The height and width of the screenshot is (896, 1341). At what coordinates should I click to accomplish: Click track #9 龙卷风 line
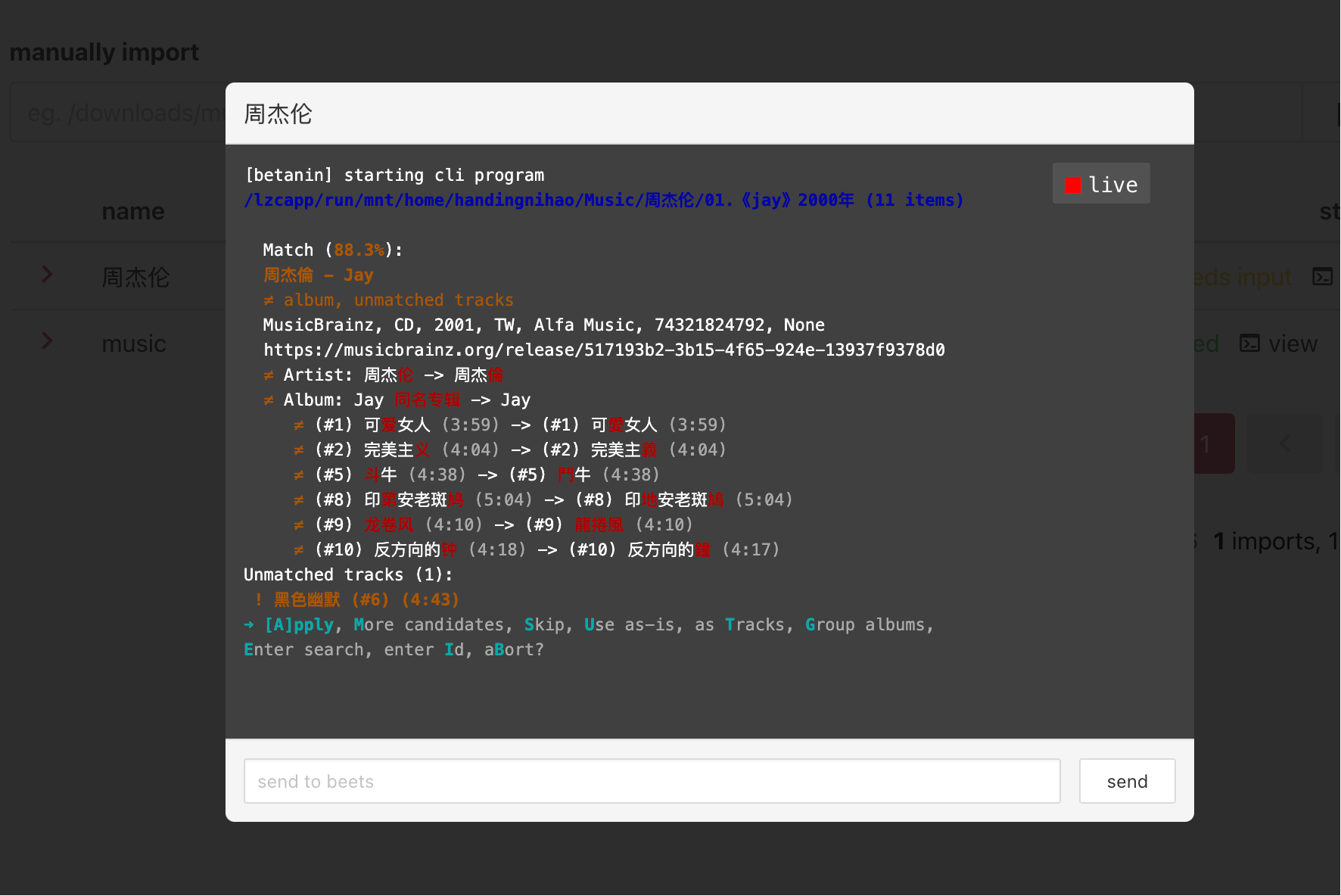click(493, 524)
